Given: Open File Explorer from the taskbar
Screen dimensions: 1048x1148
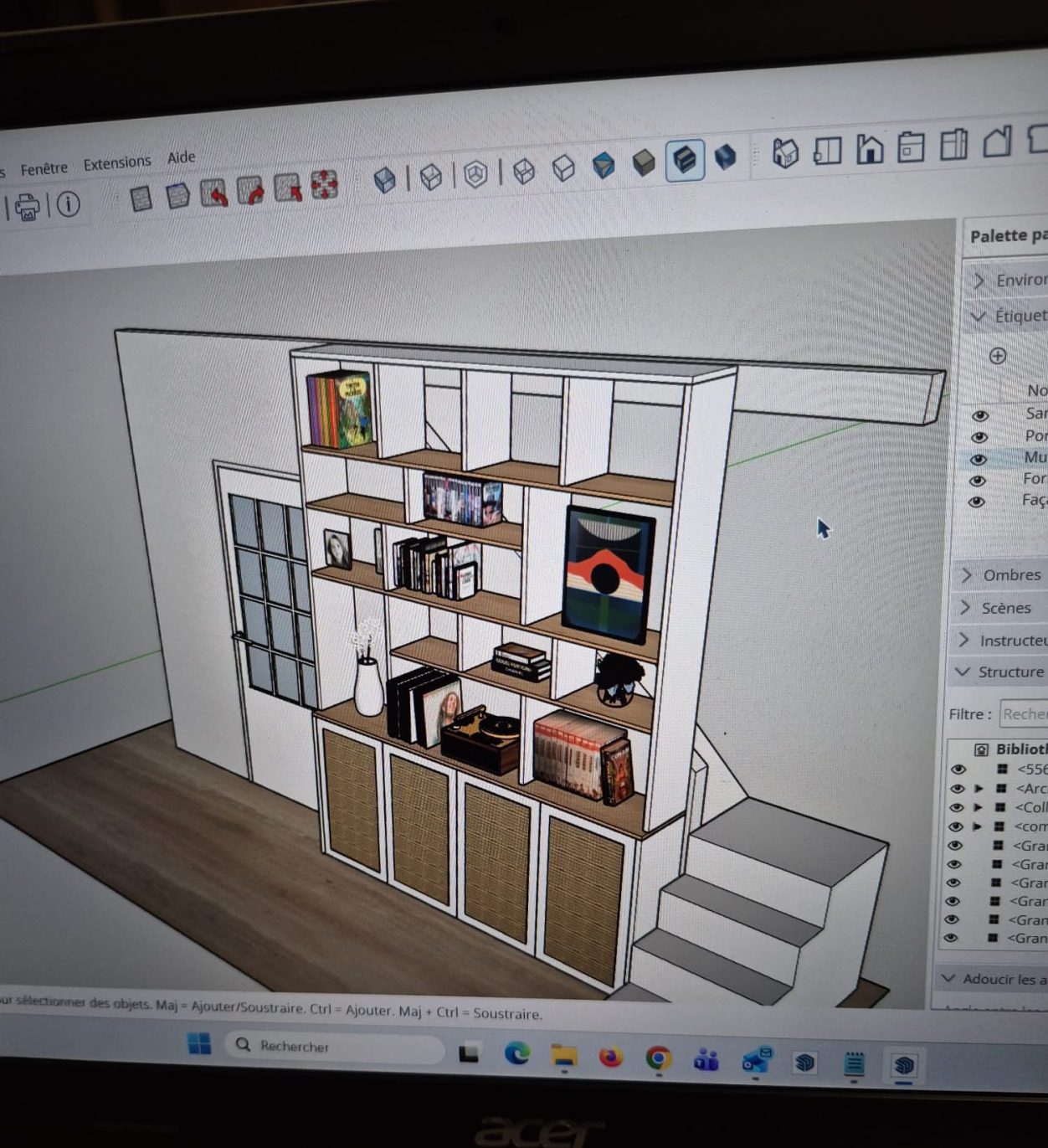Looking at the screenshot, I should [564, 1056].
